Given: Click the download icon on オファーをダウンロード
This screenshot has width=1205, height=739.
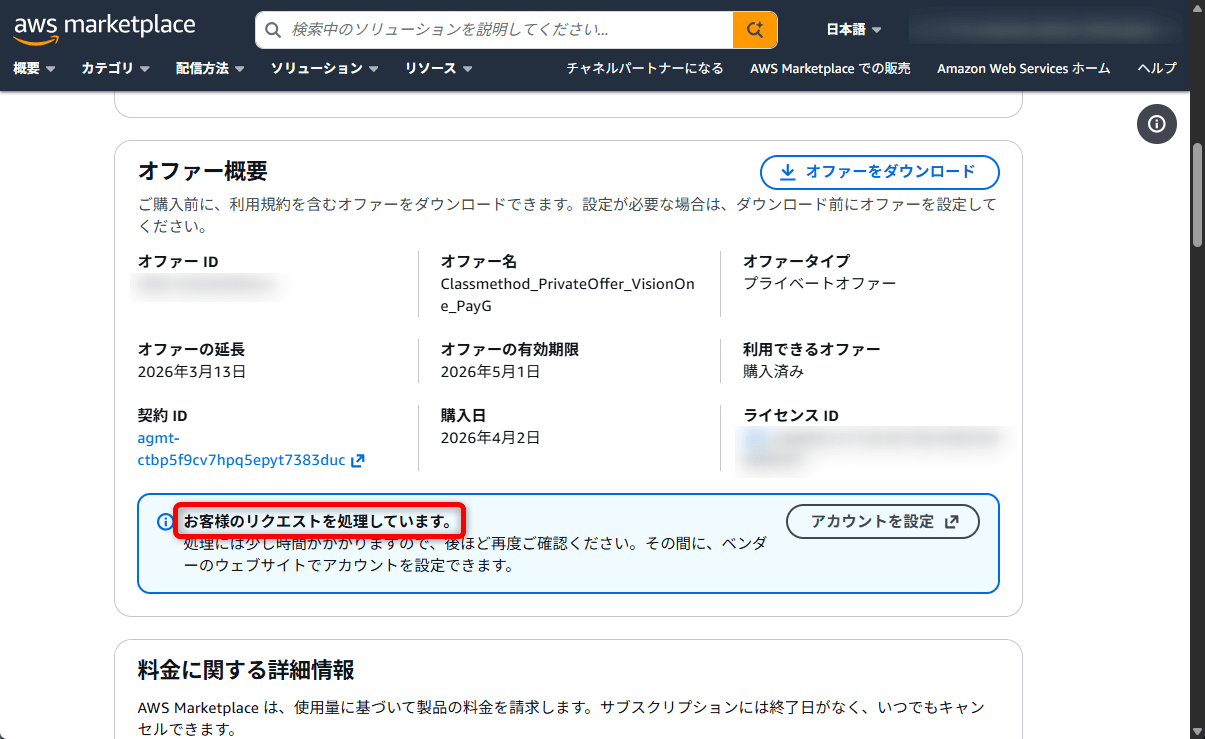Looking at the screenshot, I should (789, 172).
